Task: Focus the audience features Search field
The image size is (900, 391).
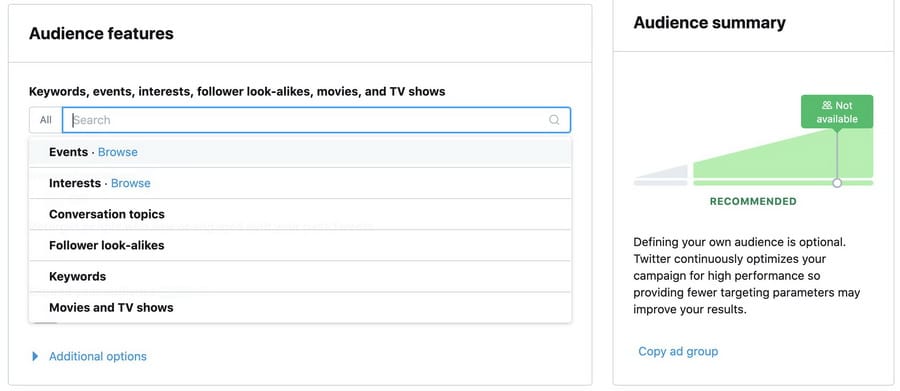Action: (x=316, y=120)
